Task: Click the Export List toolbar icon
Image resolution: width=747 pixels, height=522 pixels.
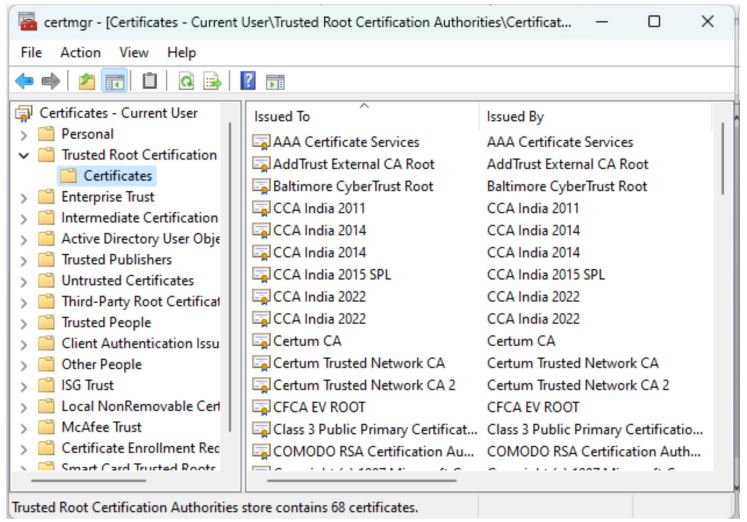Action: coord(212,81)
